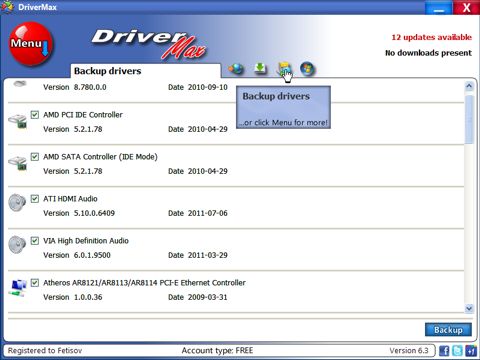Click the Windows logo toolbar icon

tap(307, 69)
